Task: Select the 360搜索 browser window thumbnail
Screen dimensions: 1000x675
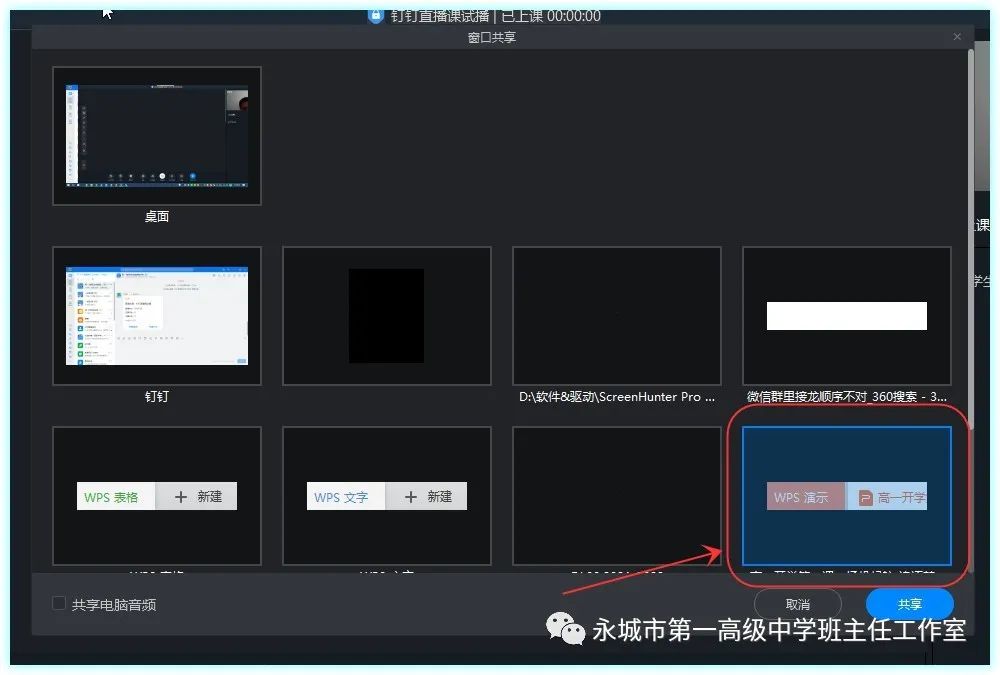Action: [846, 316]
